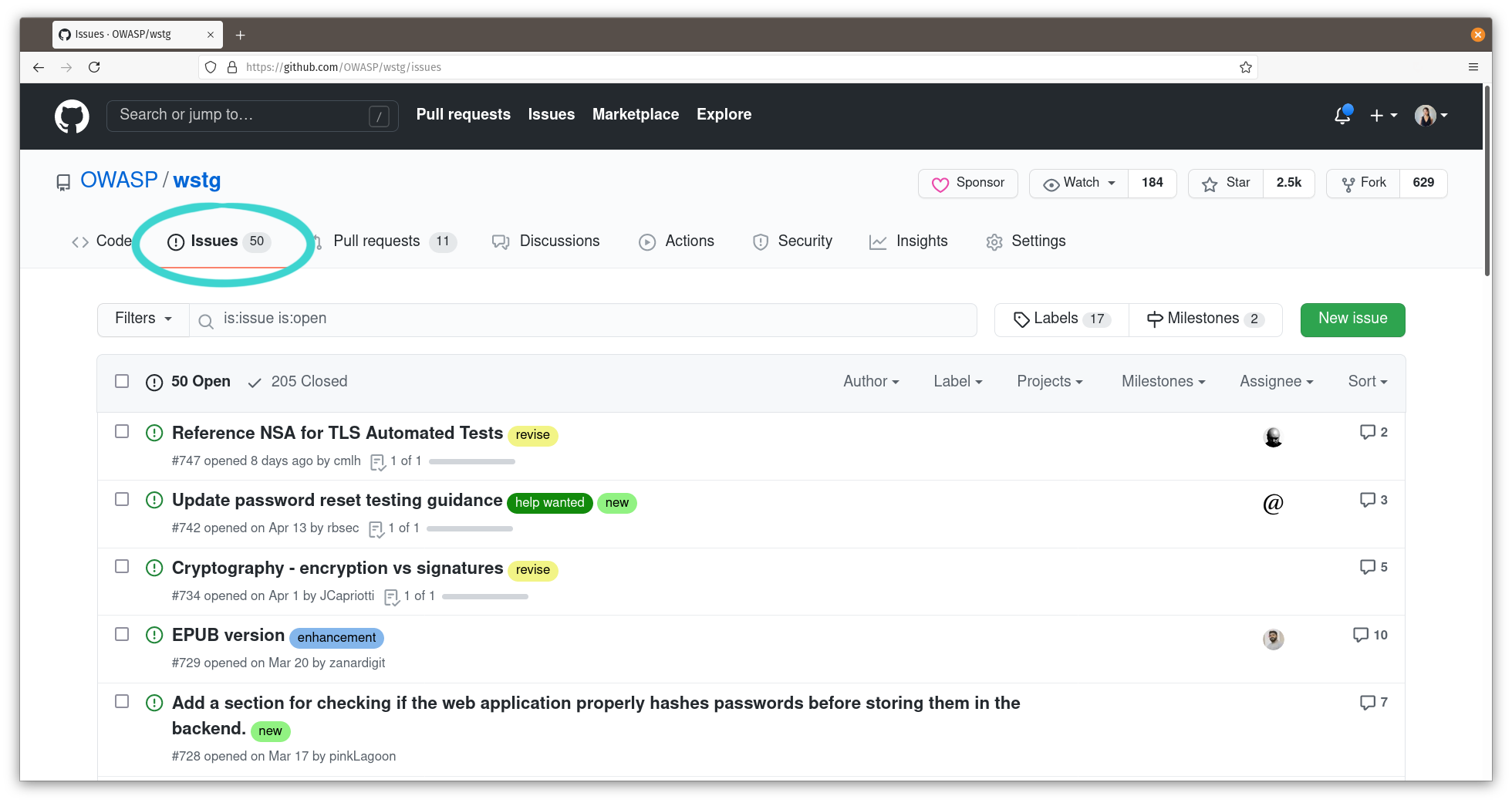The image size is (1512, 803).
Task: Click the assignee avatar on EPUB version issue
Action: click(1273, 639)
